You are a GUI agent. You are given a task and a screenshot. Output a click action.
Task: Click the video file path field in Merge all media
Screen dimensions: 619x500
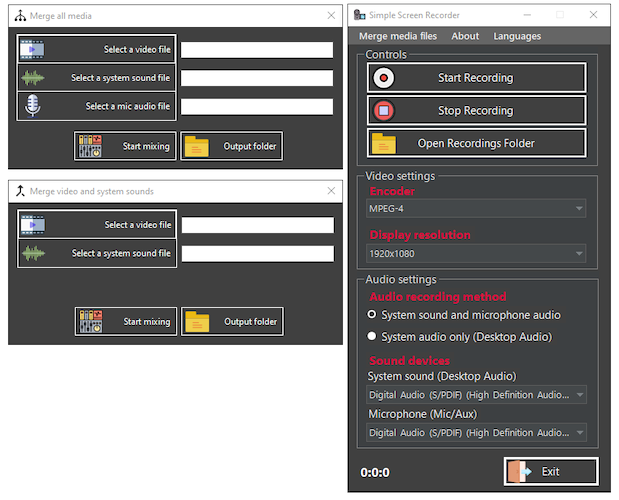257,50
